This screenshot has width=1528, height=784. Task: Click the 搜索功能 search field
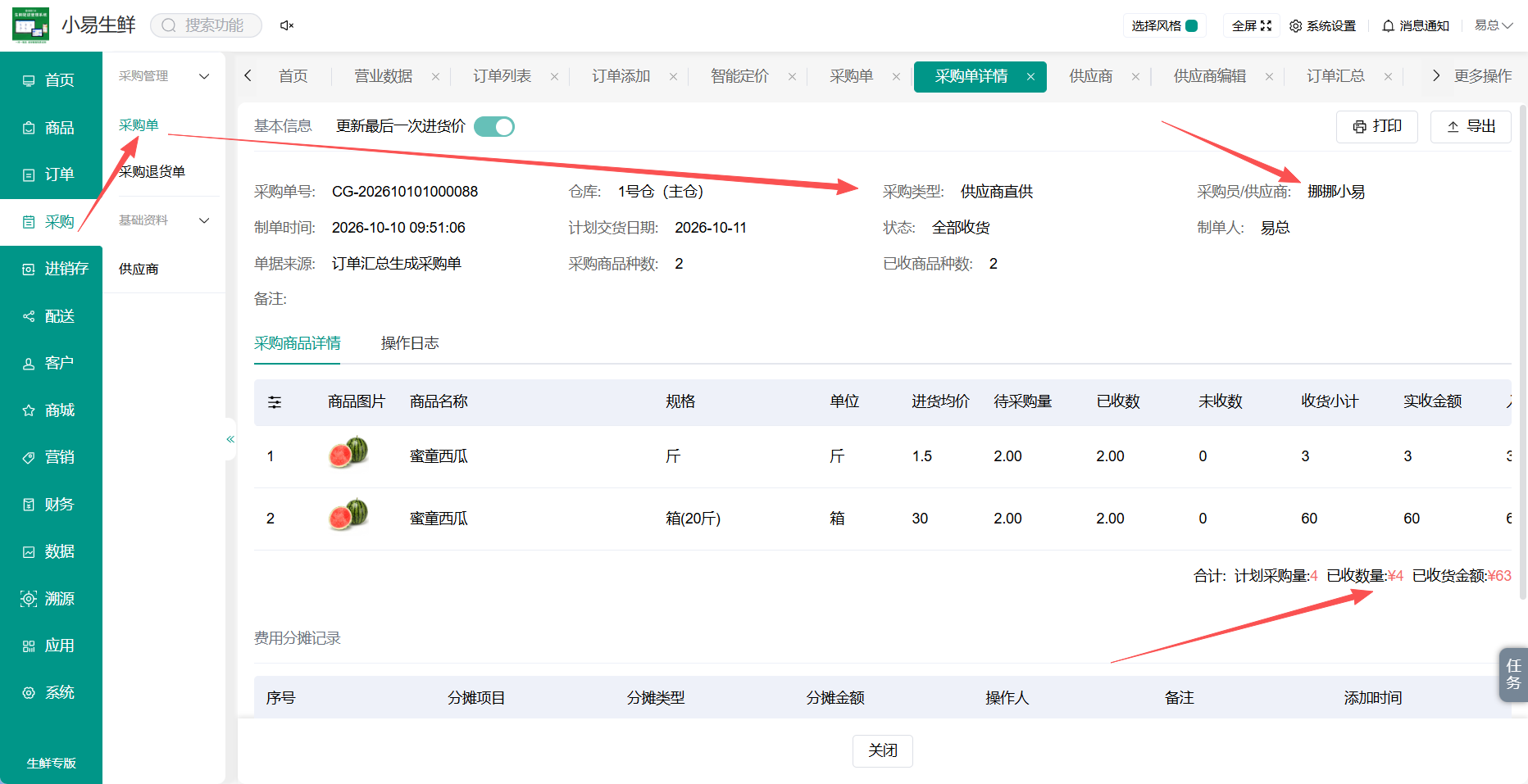pos(207,25)
